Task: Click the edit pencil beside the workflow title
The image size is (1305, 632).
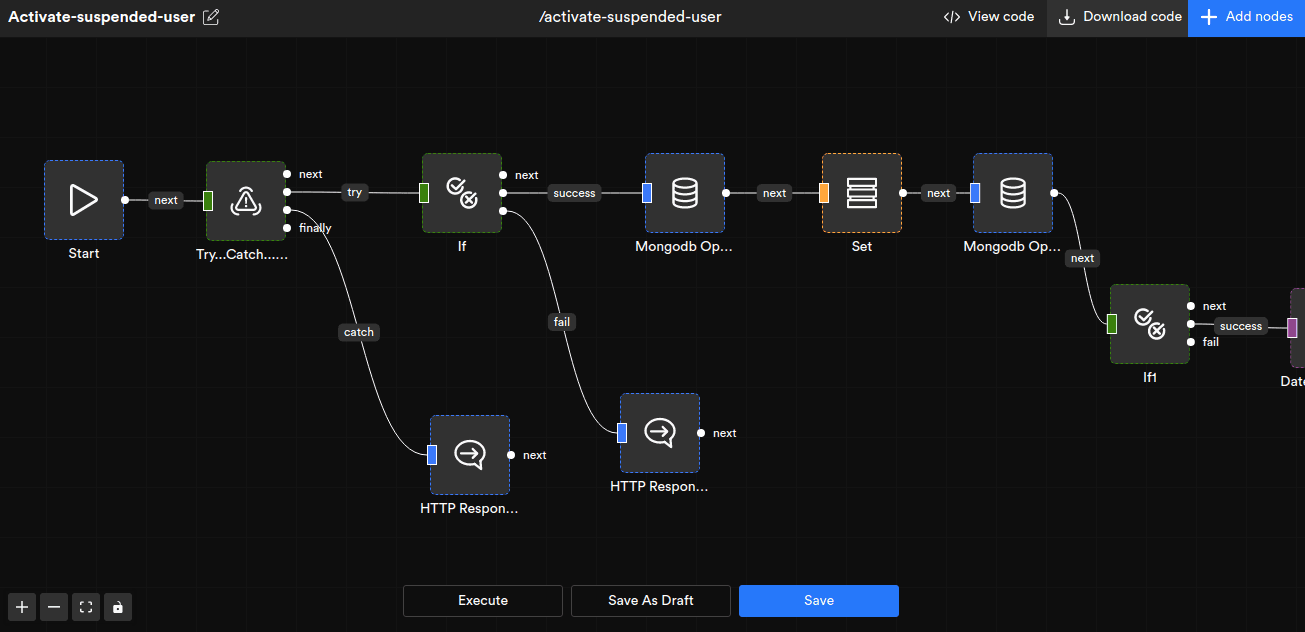Action: pyautogui.click(x=211, y=17)
